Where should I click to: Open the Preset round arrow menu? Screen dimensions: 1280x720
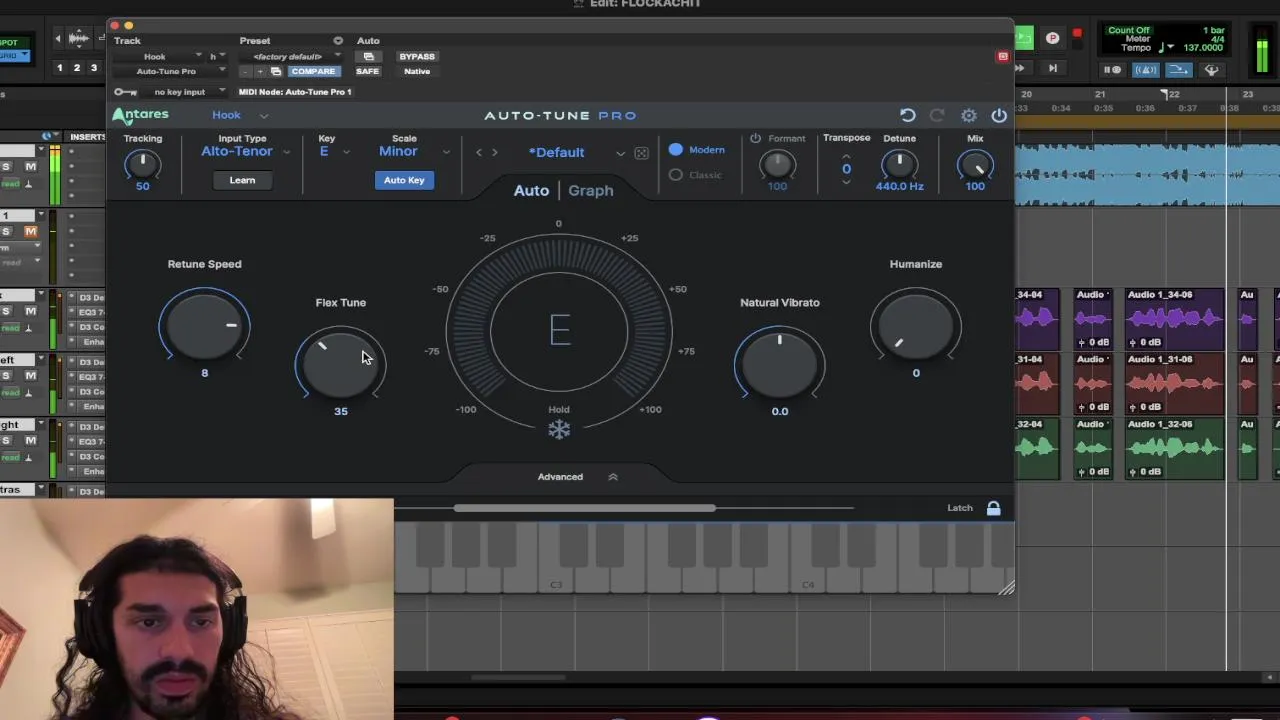click(338, 41)
